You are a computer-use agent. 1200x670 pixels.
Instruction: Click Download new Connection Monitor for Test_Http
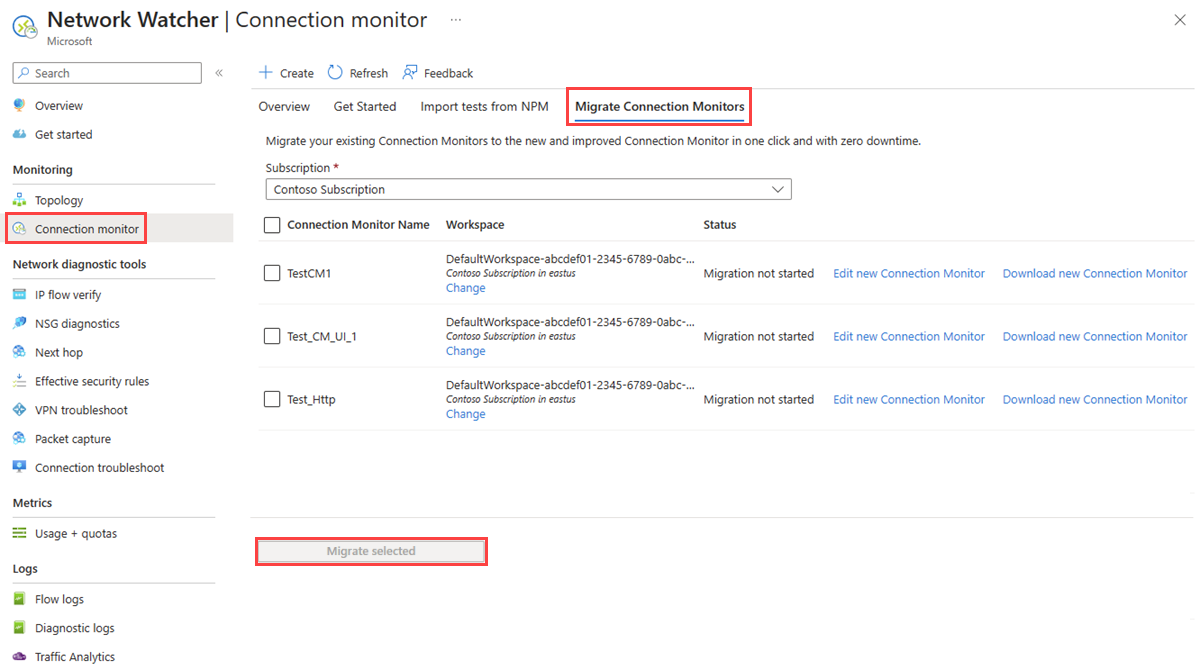(1095, 399)
